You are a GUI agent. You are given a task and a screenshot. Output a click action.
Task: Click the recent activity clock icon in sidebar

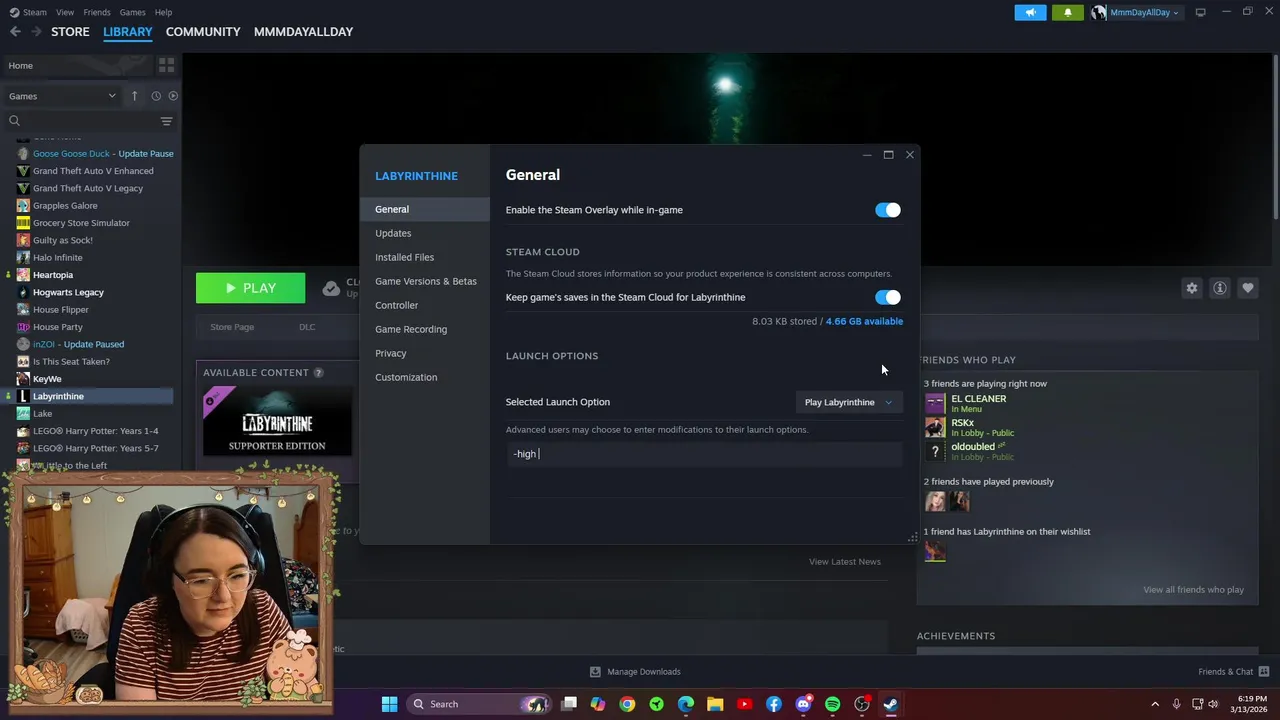[x=156, y=96]
